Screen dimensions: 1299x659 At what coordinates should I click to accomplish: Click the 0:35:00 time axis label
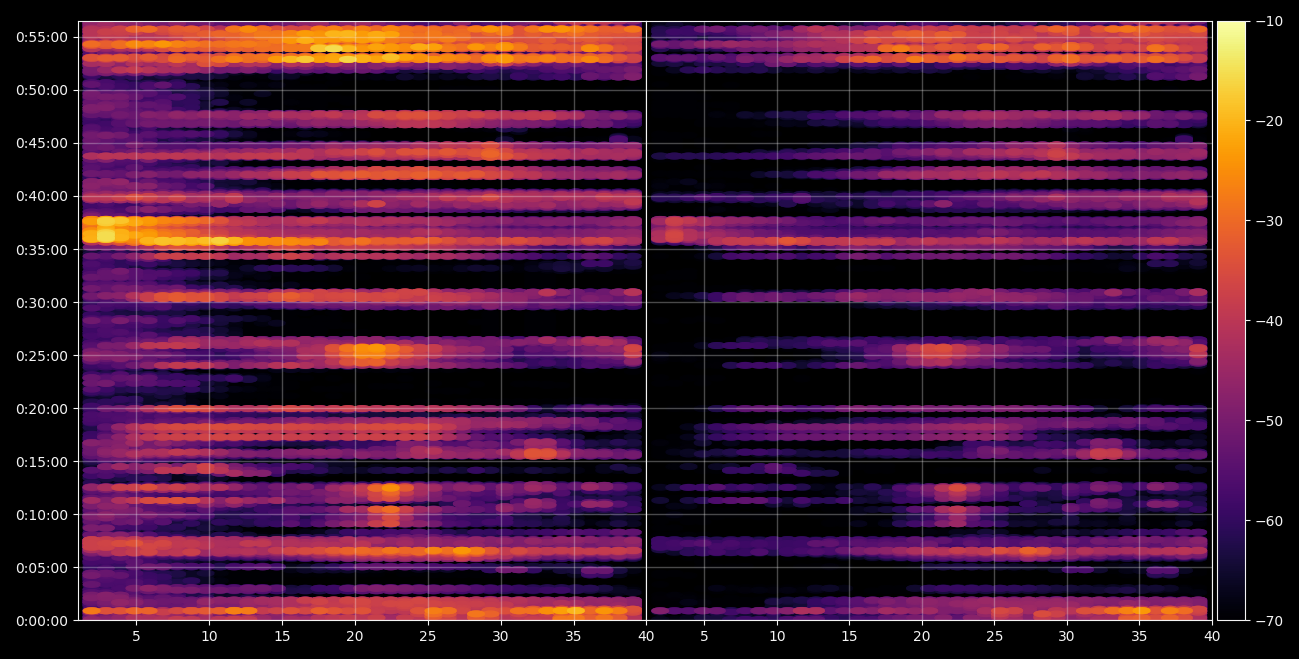42,250
